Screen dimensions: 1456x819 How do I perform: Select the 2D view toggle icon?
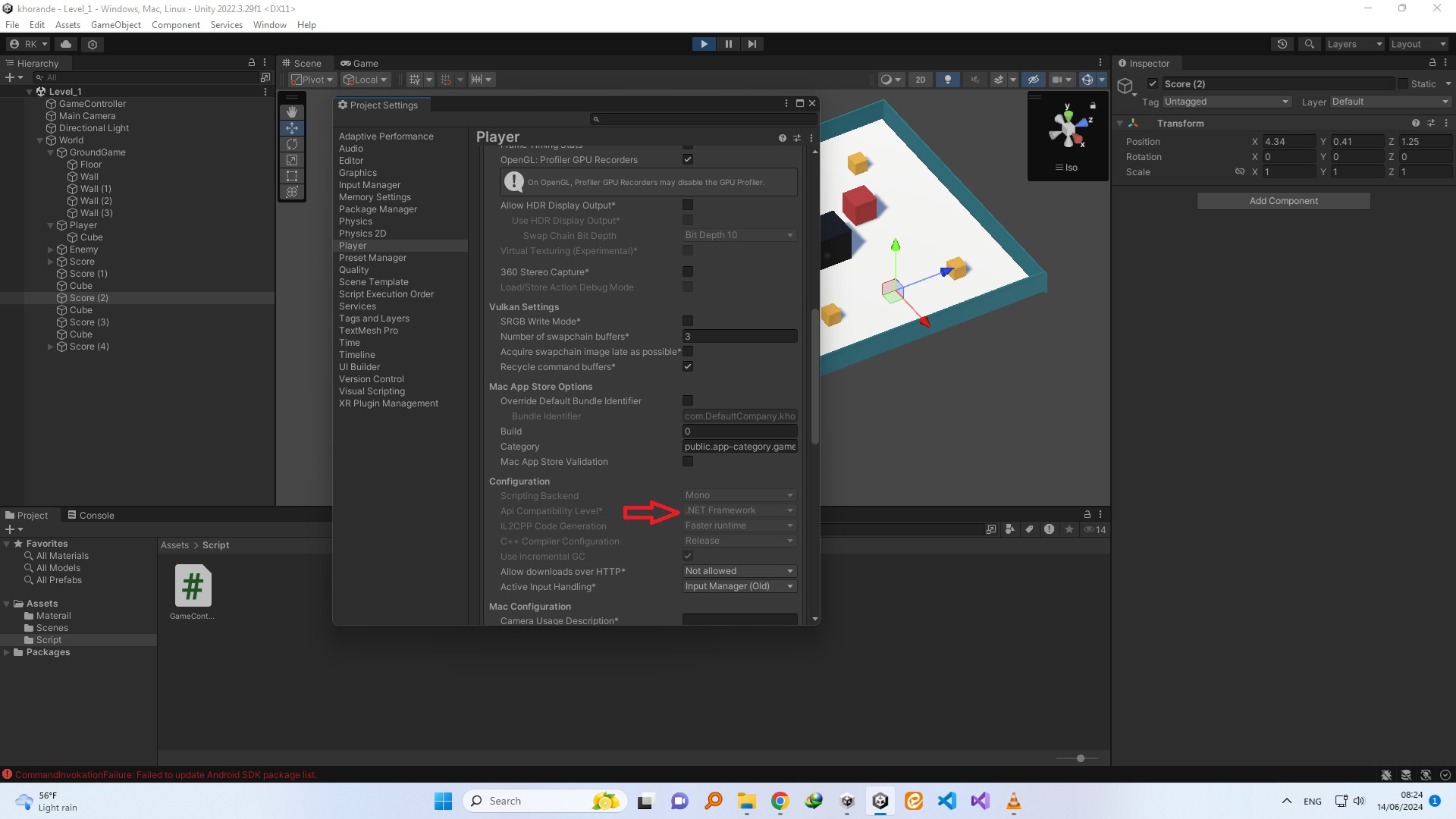(x=919, y=79)
